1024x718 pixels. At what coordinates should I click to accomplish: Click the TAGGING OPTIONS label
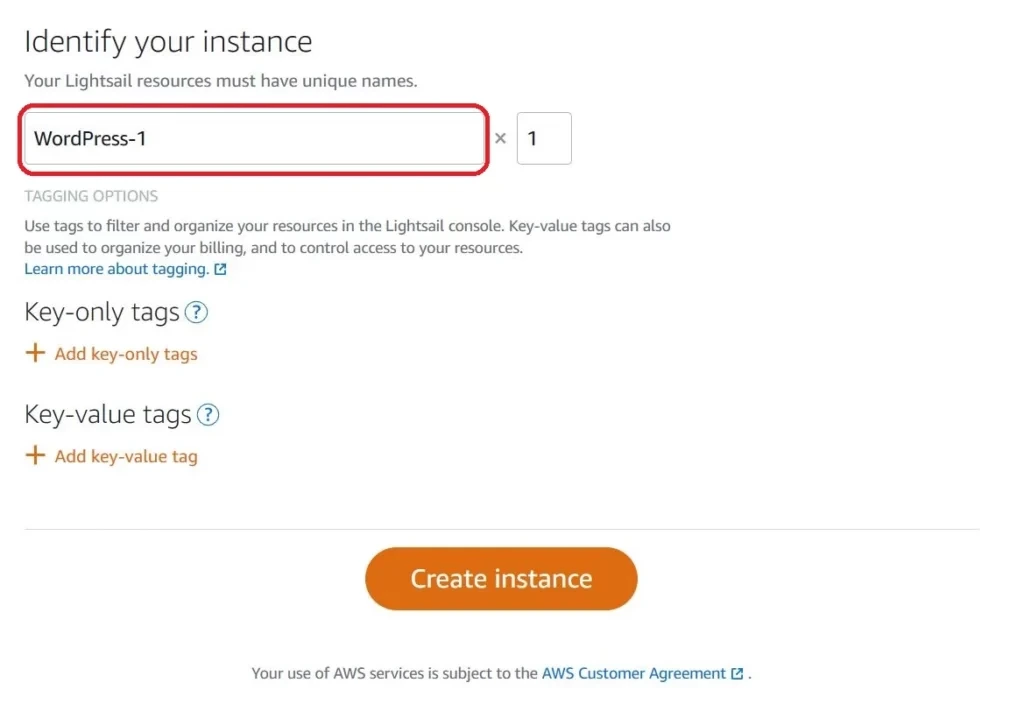(90, 196)
